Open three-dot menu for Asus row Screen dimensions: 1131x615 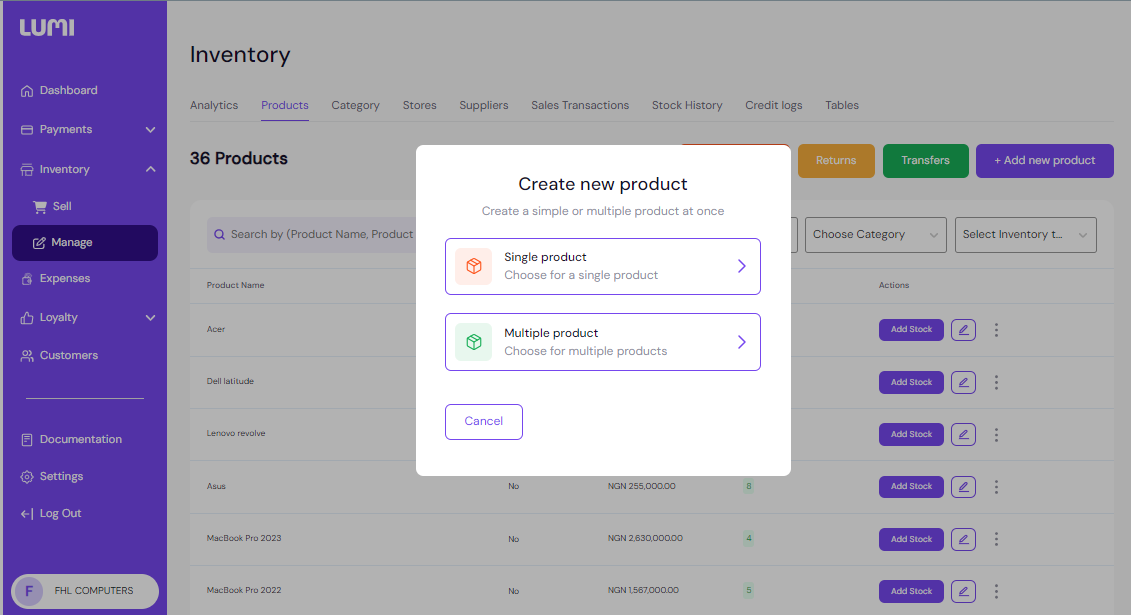coord(996,487)
